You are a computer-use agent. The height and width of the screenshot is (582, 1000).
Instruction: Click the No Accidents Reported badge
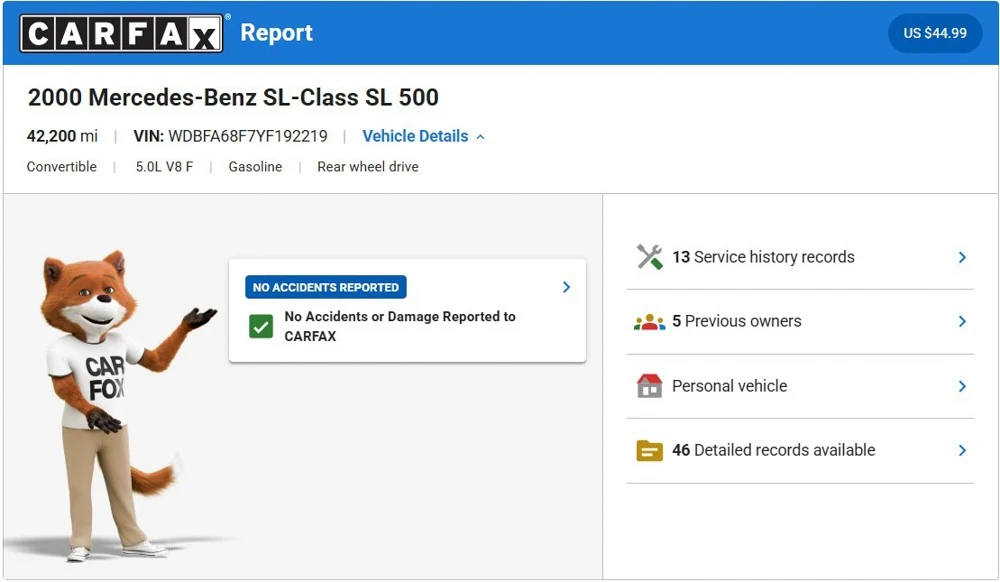[x=326, y=287]
